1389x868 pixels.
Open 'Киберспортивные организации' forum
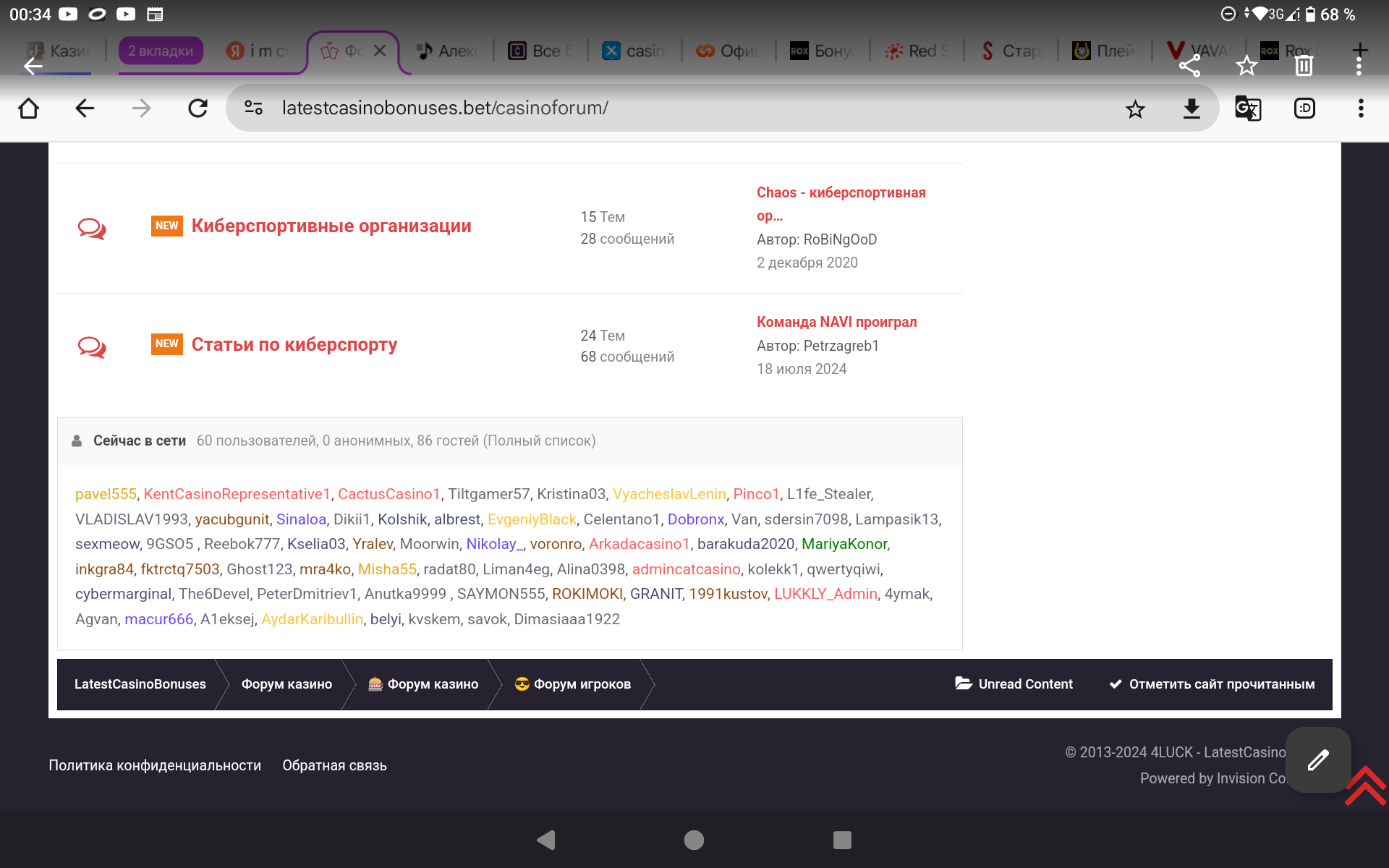[x=331, y=226]
